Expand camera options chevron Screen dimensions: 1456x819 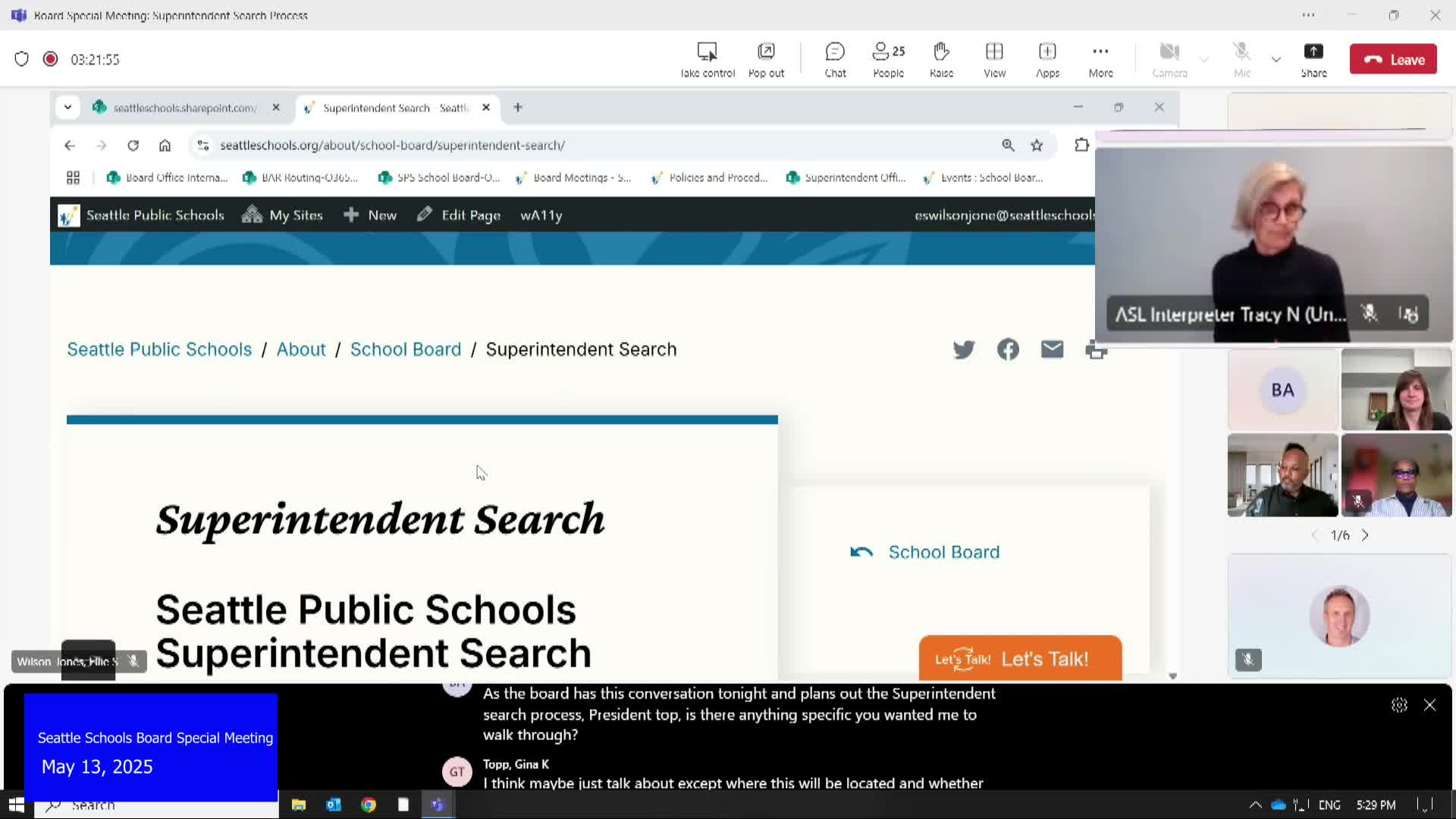1203,59
